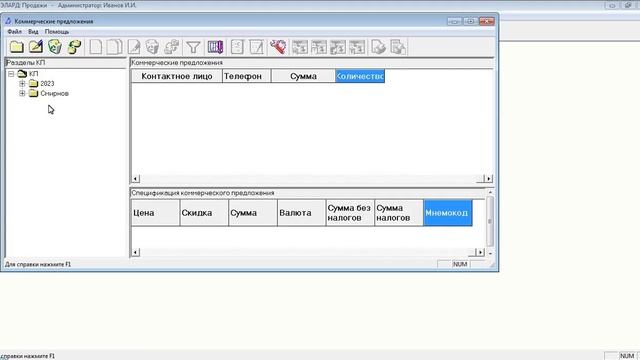Open the Помощь menu

tap(57, 31)
